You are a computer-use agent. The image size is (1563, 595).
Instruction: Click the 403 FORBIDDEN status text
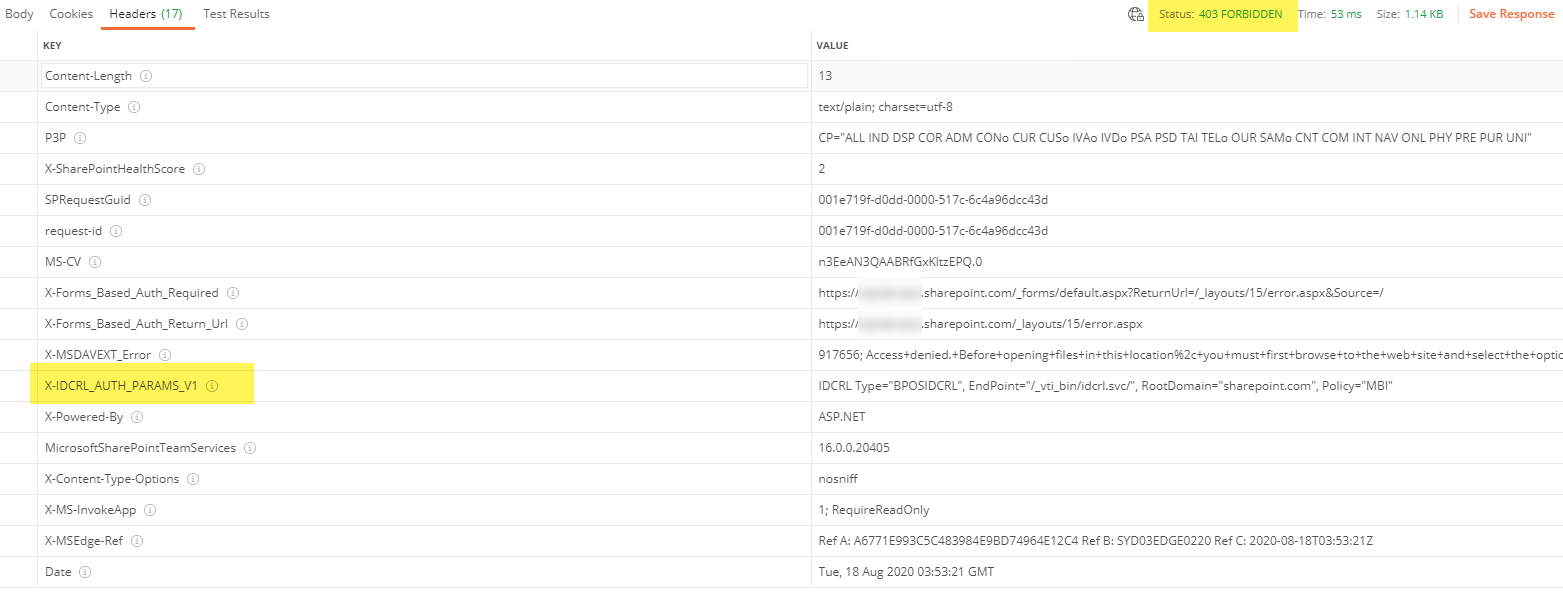pos(1242,14)
